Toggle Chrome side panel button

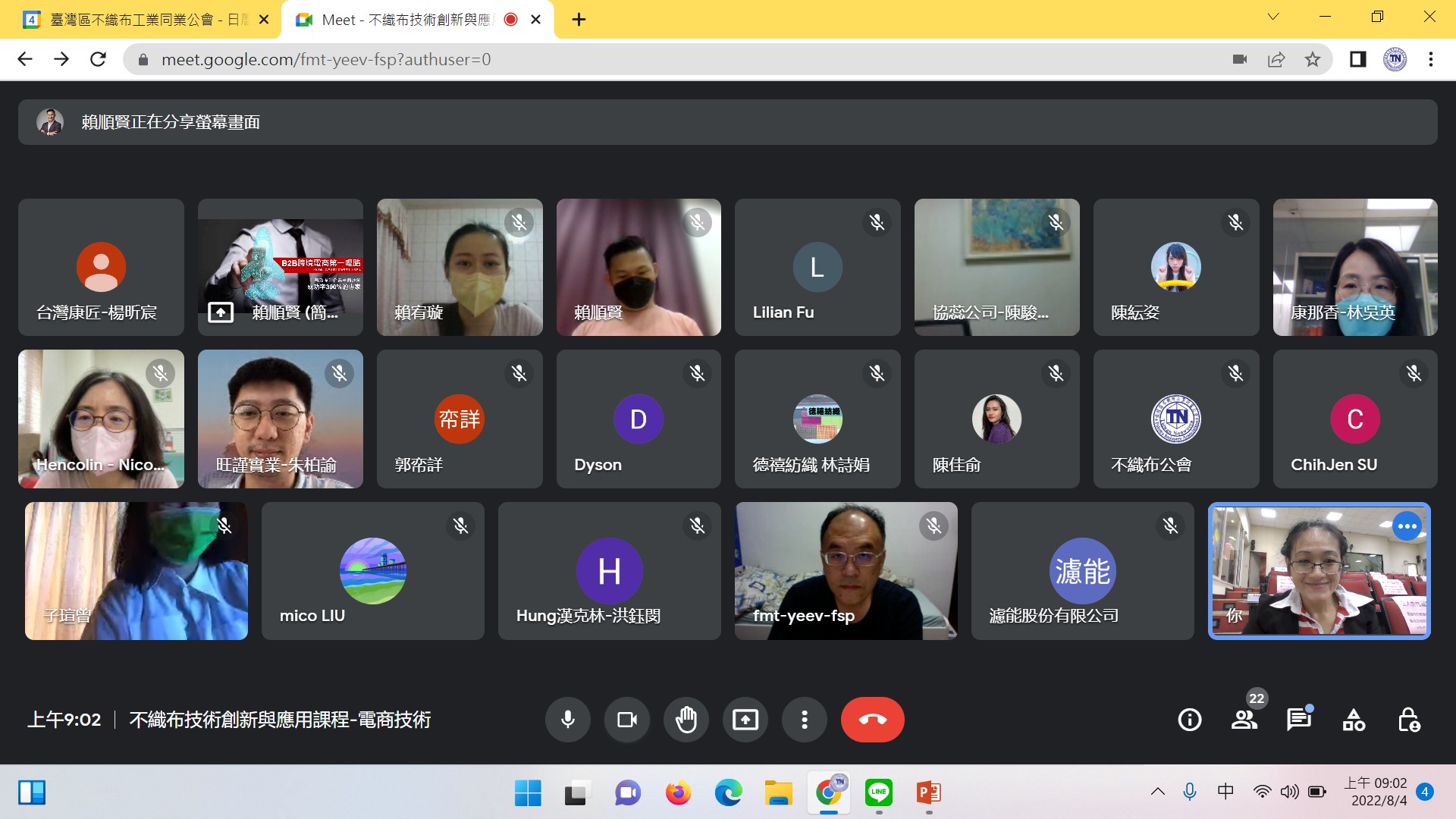(x=1357, y=59)
